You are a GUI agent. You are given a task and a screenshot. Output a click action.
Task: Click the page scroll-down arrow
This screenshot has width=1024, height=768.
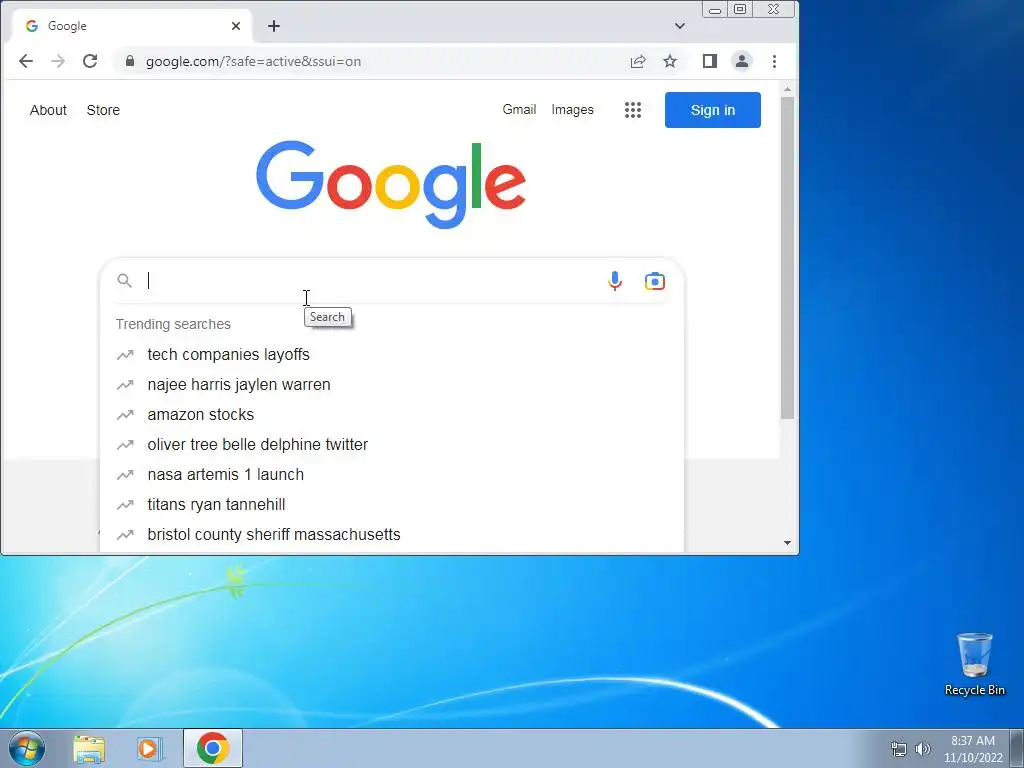pyautogui.click(x=788, y=543)
